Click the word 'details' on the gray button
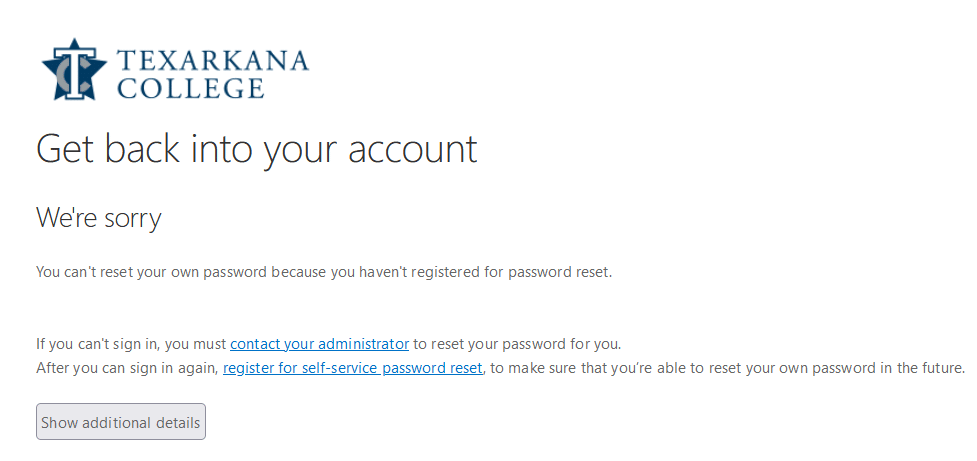This screenshot has width=977, height=461. tap(178, 422)
